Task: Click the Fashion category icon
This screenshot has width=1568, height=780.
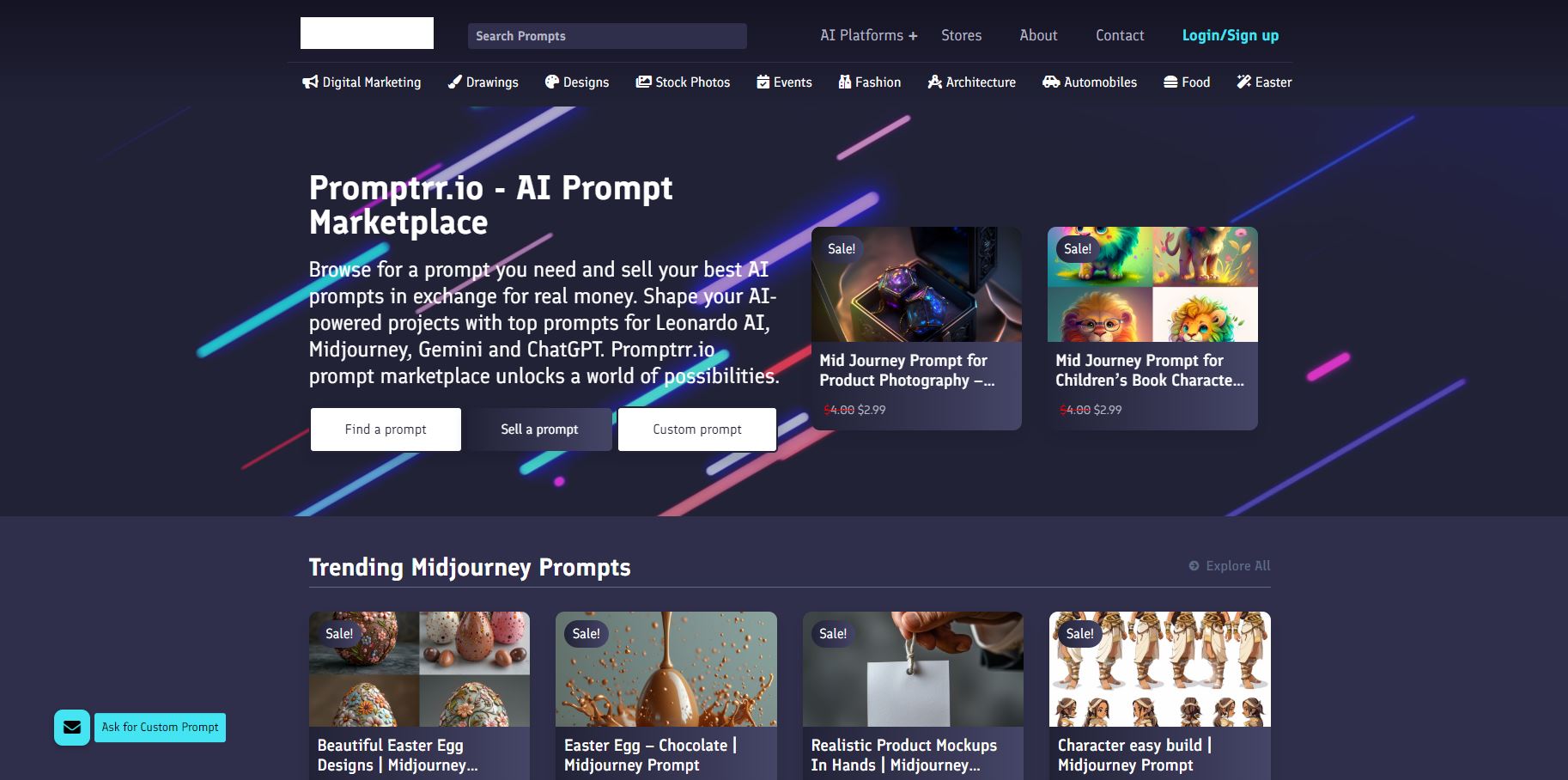Action: click(844, 82)
